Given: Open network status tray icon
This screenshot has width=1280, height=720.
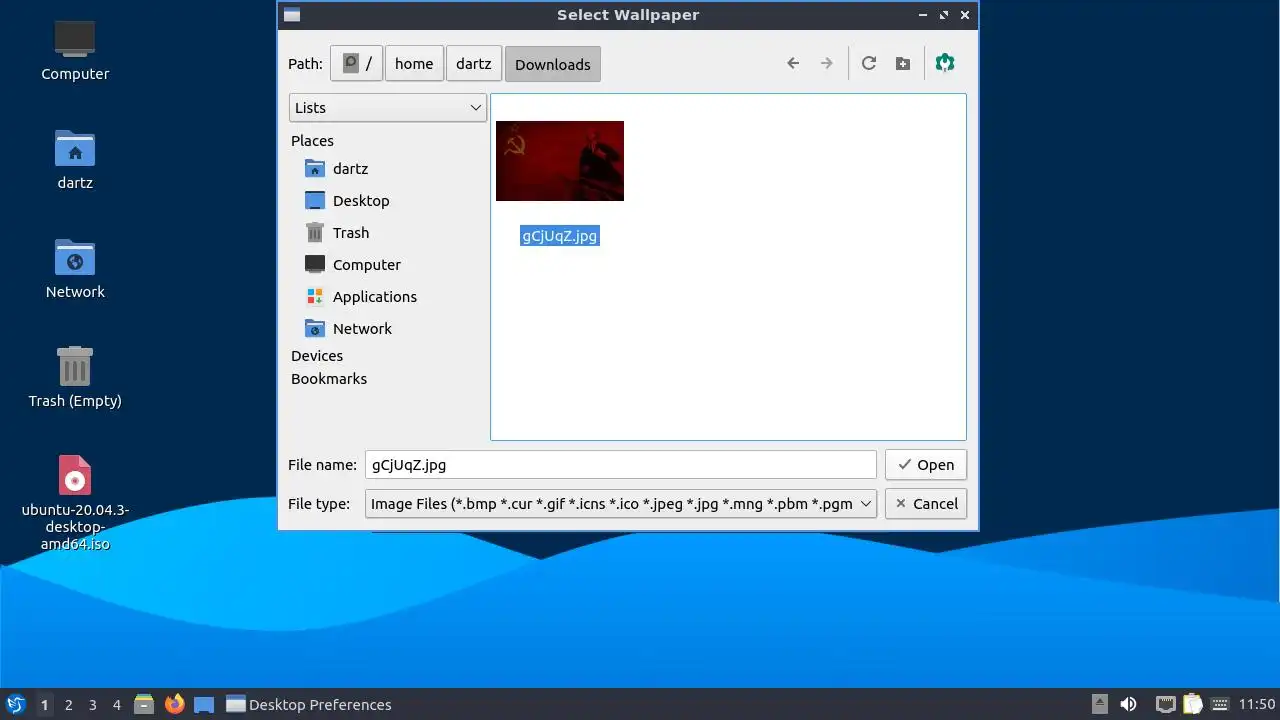Looking at the screenshot, I should coord(1165,704).
